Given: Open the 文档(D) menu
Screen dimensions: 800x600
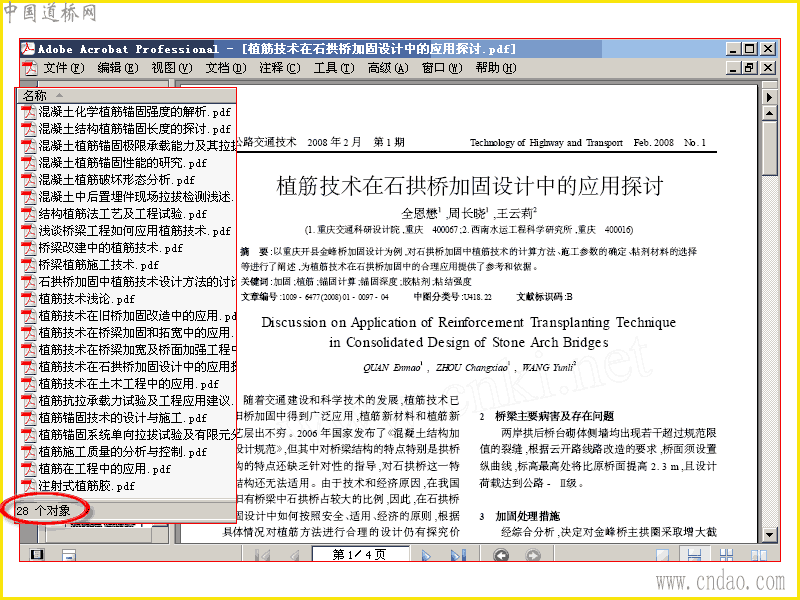Looking at the screenshot, I should (226, 68).
